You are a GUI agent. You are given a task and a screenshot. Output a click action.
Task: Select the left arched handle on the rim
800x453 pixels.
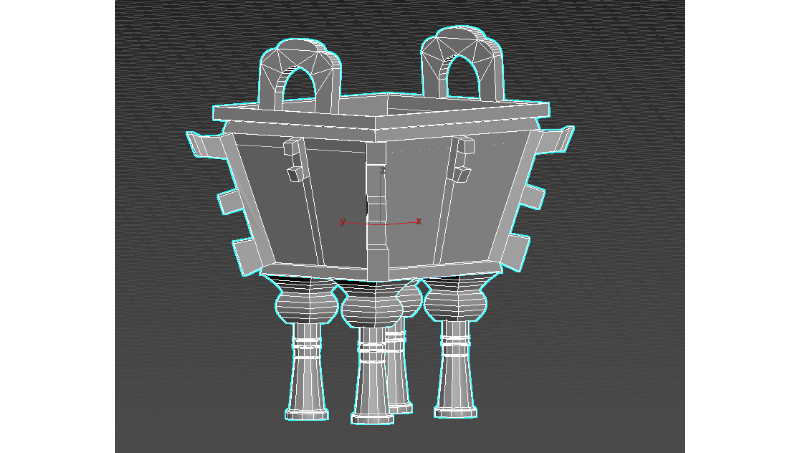[297, 70]
